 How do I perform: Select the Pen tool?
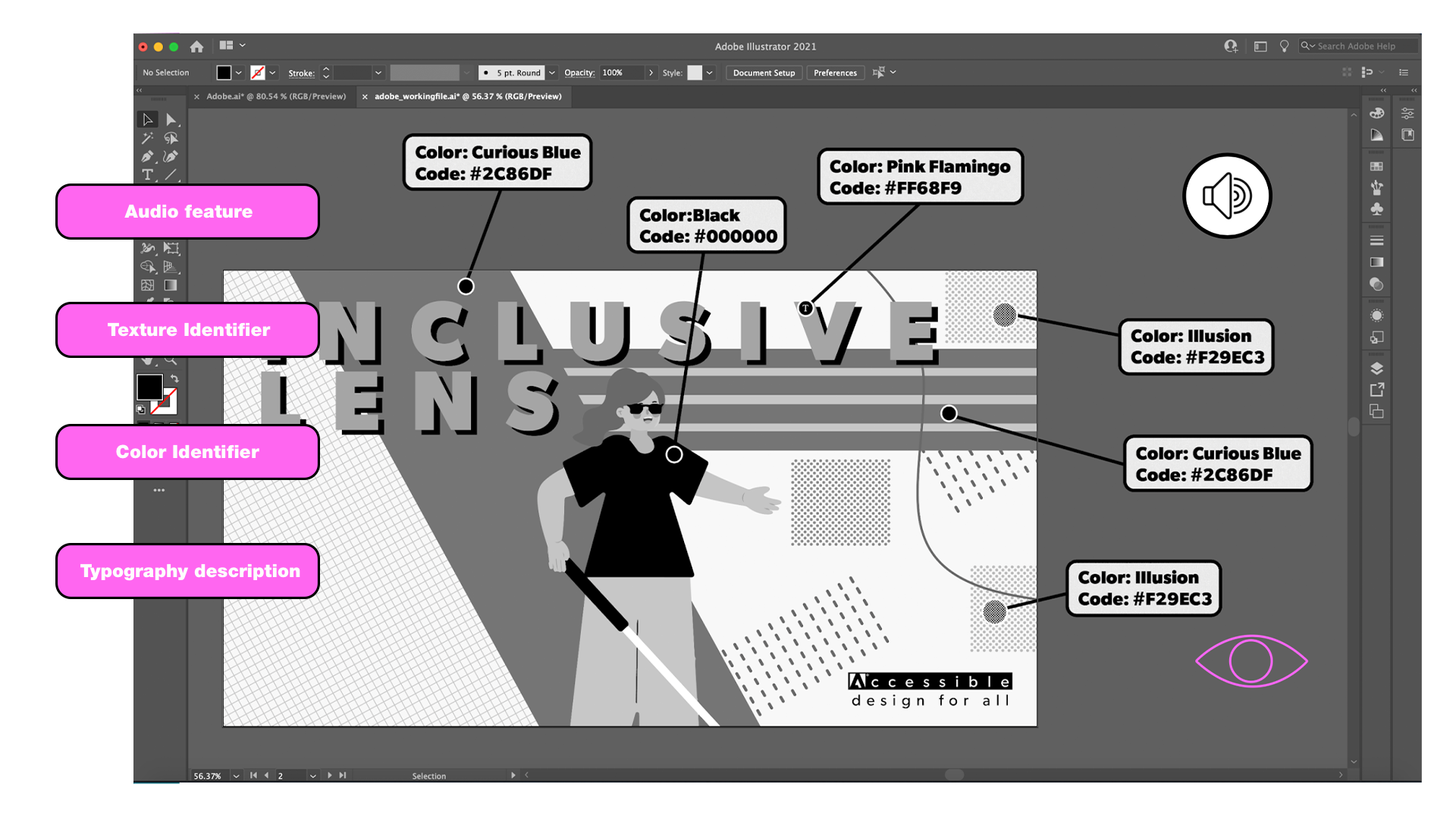(147, 156)
